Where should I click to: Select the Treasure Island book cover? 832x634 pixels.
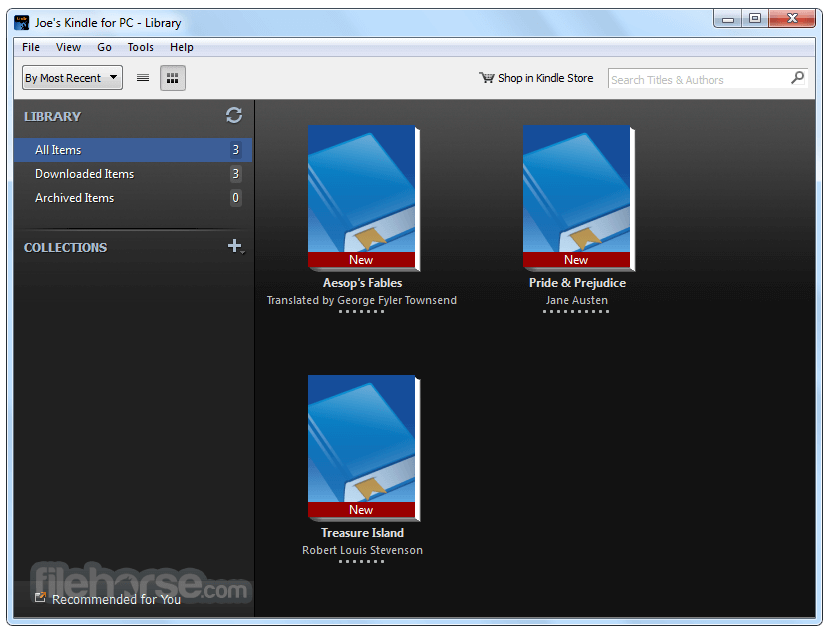(x=364, y=447)
